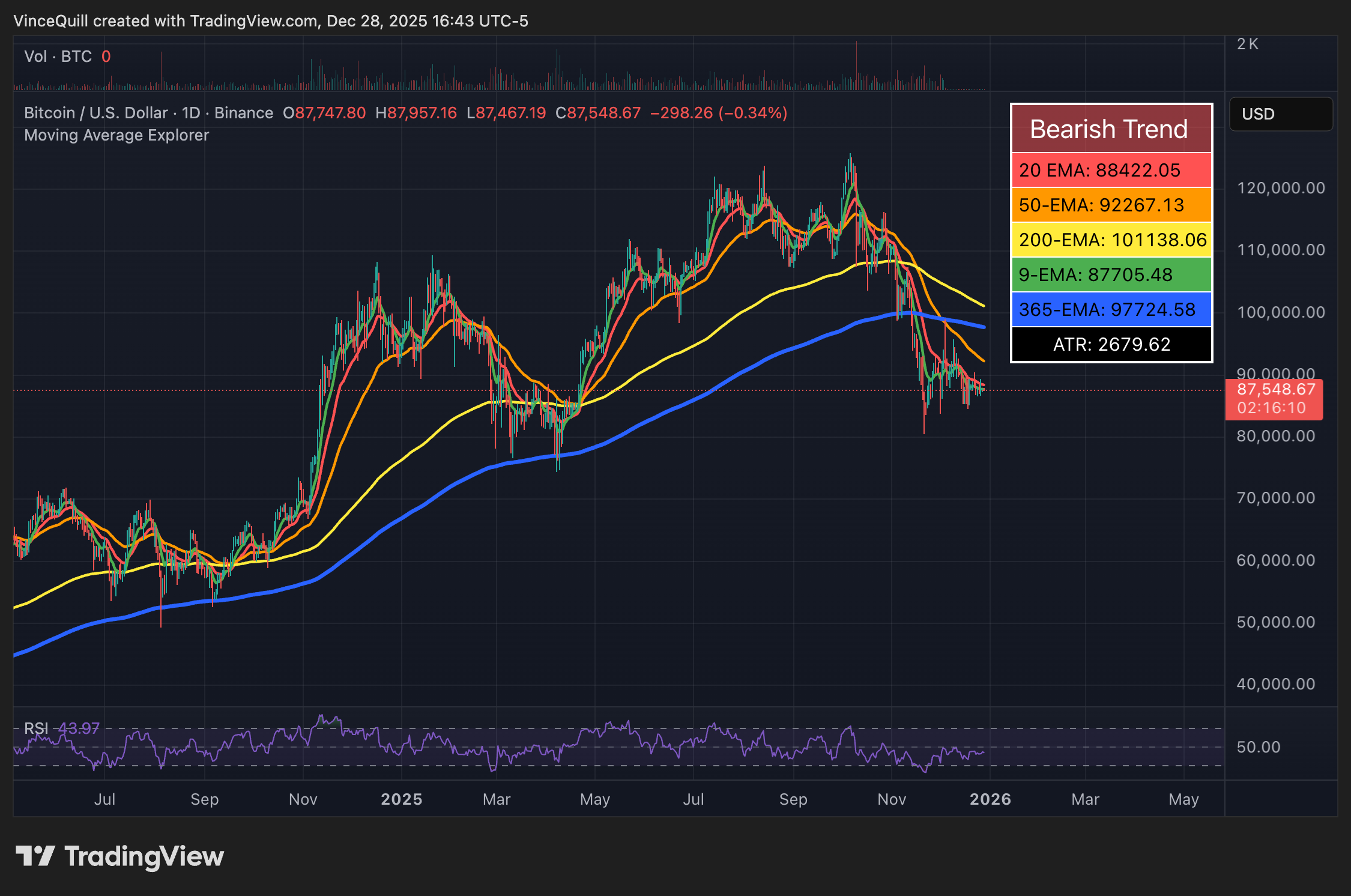Click the Binance exchange name

[x=243, y=113]
